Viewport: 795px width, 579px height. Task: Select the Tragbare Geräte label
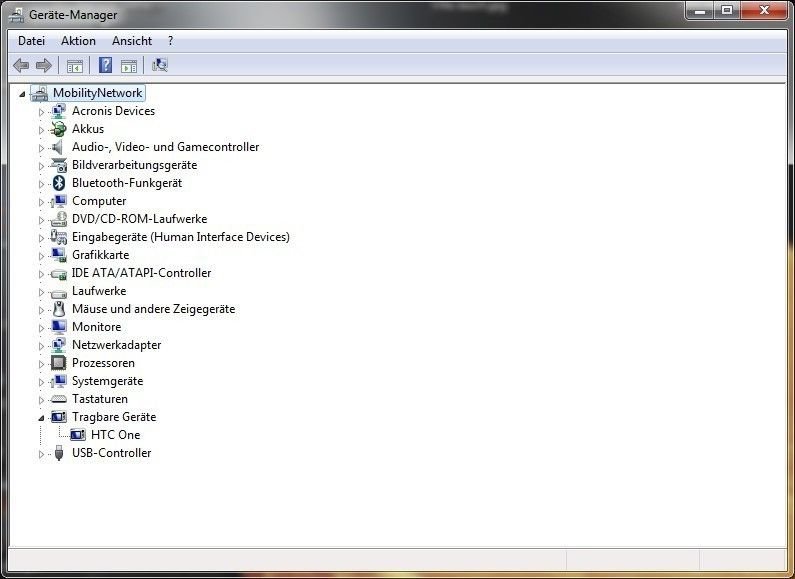tap(114, 417)
